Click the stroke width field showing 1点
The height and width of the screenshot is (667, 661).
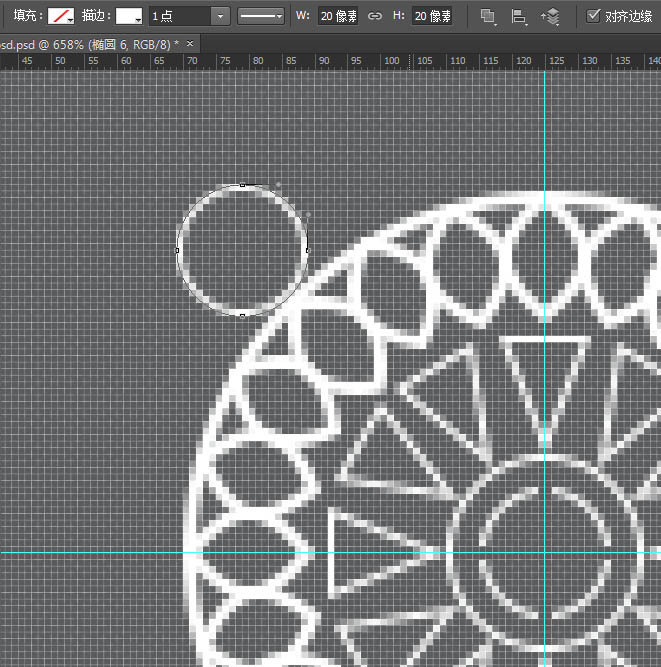click(178, 16)
